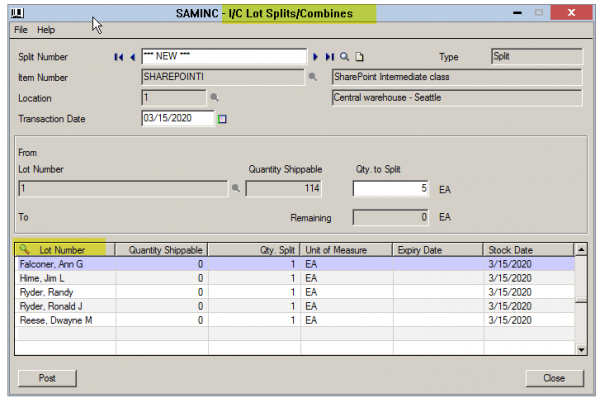The height and width of the screenshot is (398, 600).
Task: Open Item Number finder icon
Action: coord(313,77)
